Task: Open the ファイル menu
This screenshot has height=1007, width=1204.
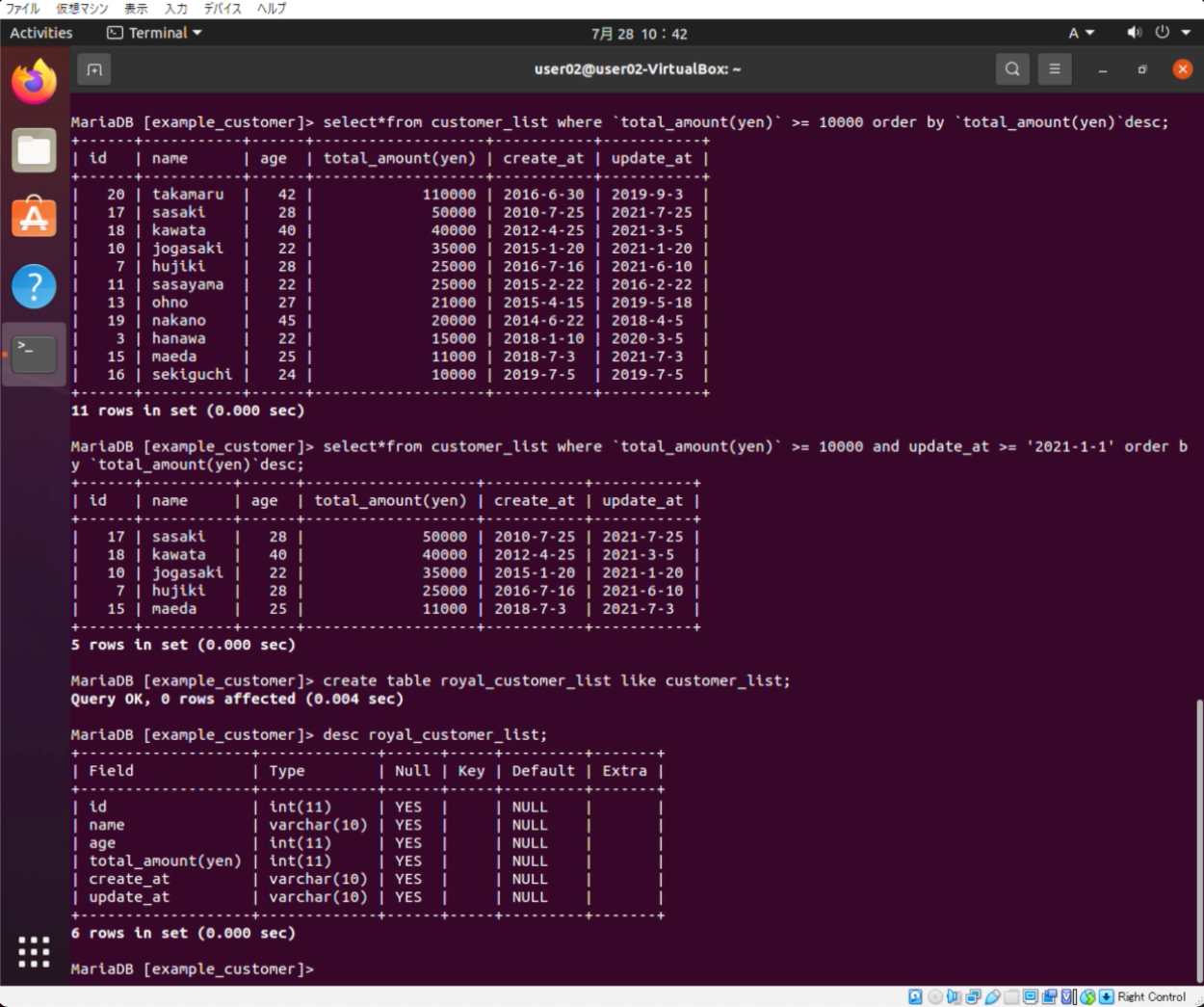Action: tap(23, 9)
